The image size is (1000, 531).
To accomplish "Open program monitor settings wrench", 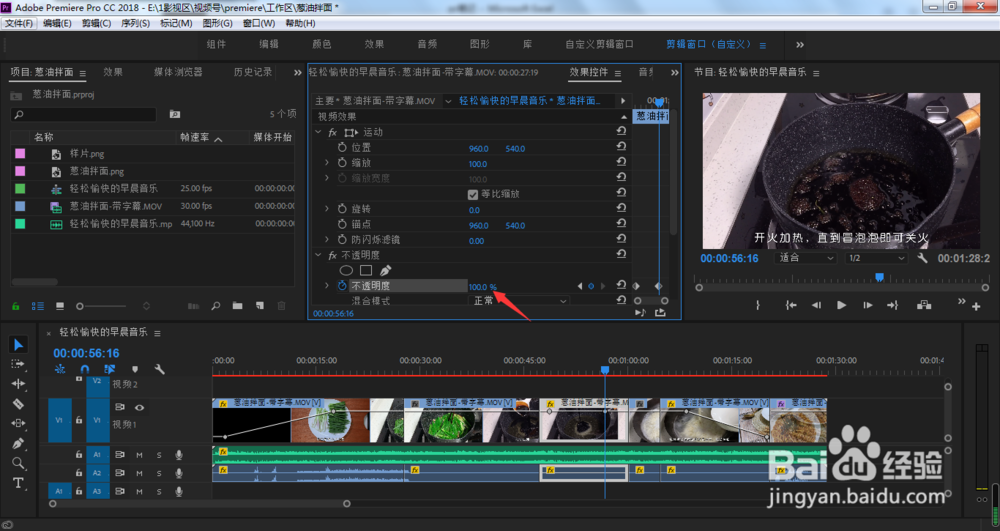I will (x=922, y=258).
